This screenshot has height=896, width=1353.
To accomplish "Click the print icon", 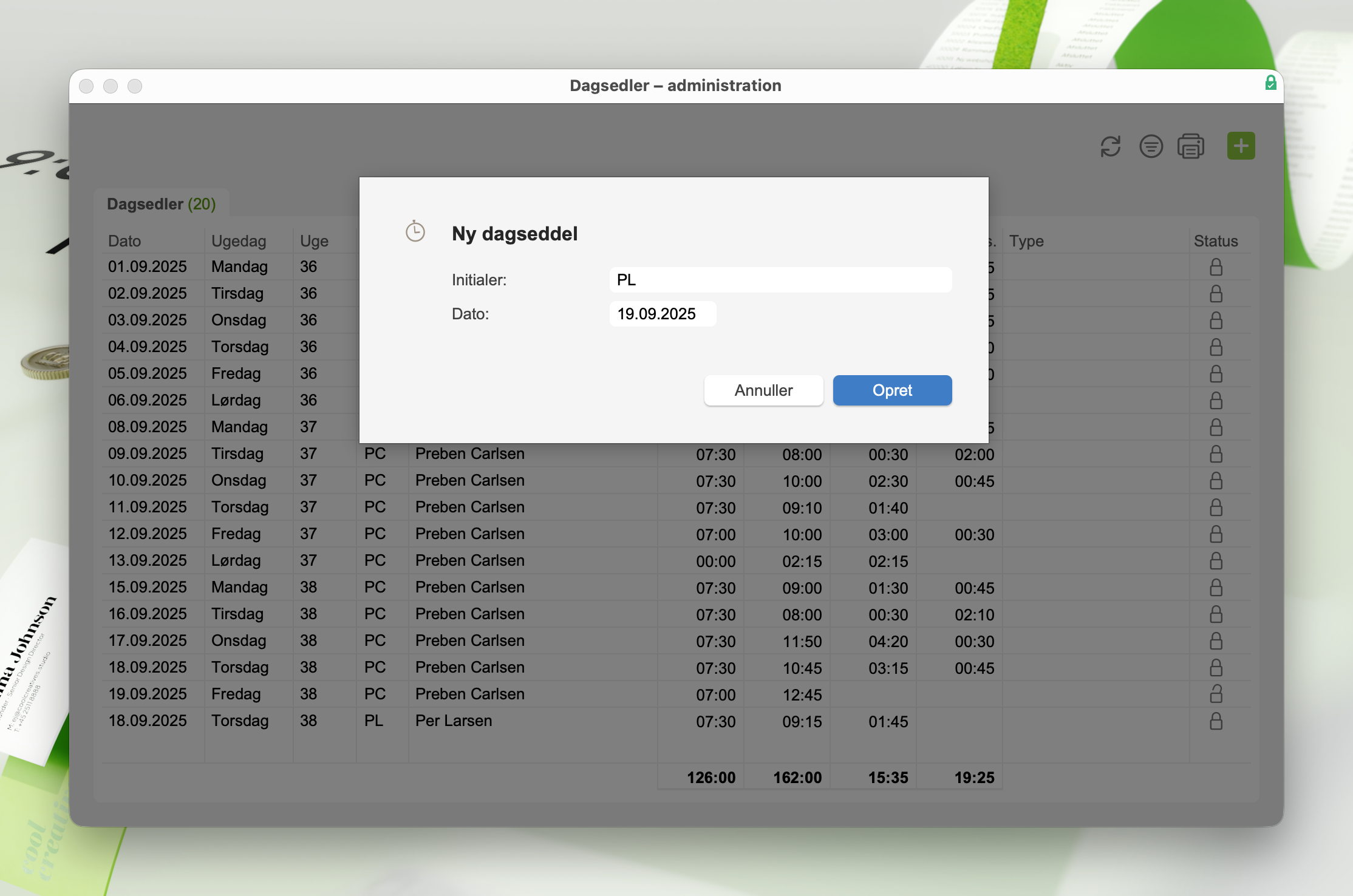I will tap(1191, 146).
